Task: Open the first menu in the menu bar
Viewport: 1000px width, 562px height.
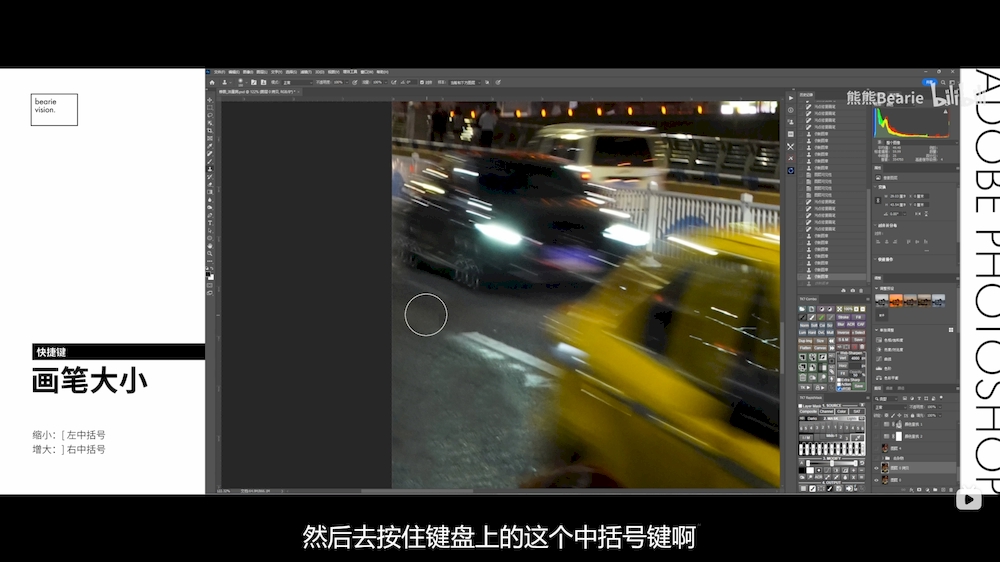Action: 219,72
